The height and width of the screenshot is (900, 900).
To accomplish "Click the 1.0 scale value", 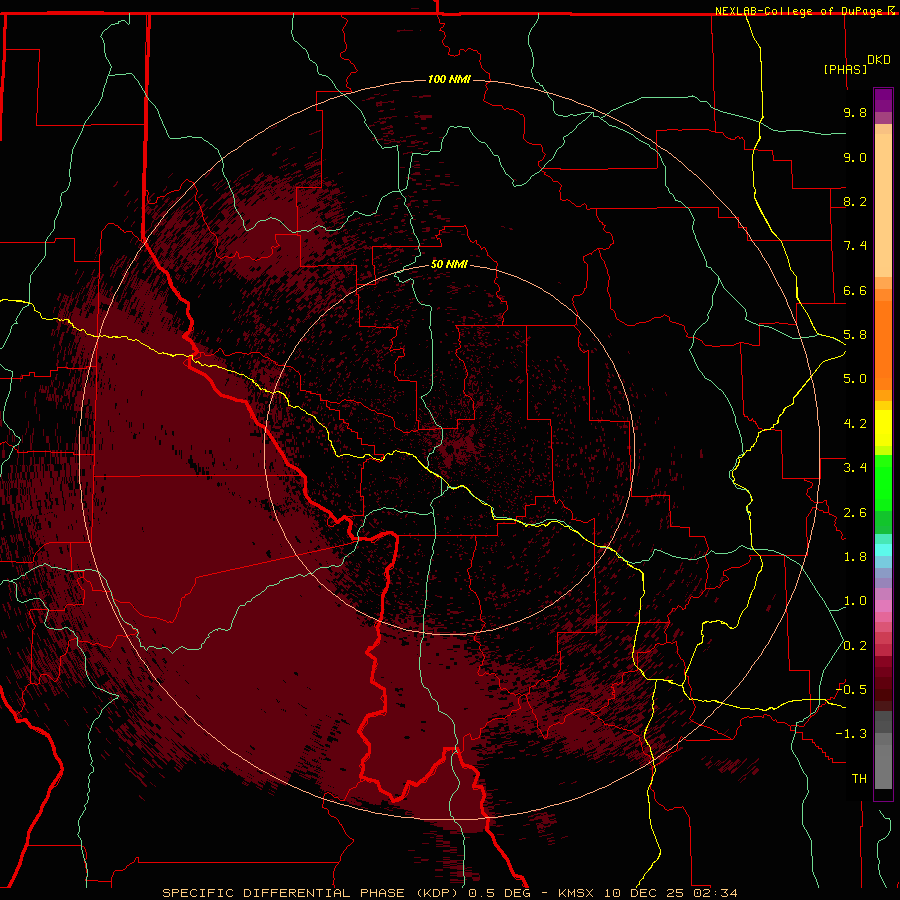I will pos(855,601).
